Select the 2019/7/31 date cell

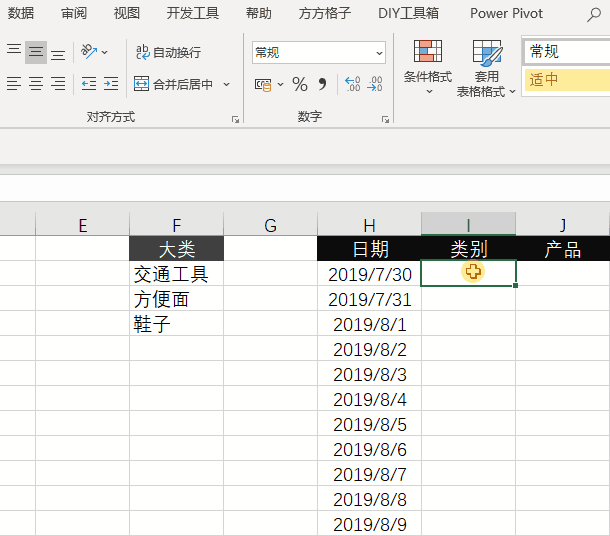[x=369, y=298]
